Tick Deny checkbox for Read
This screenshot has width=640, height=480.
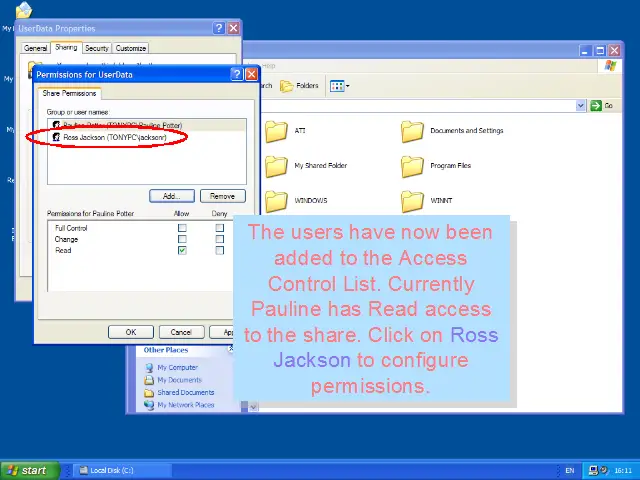[220, 250]
